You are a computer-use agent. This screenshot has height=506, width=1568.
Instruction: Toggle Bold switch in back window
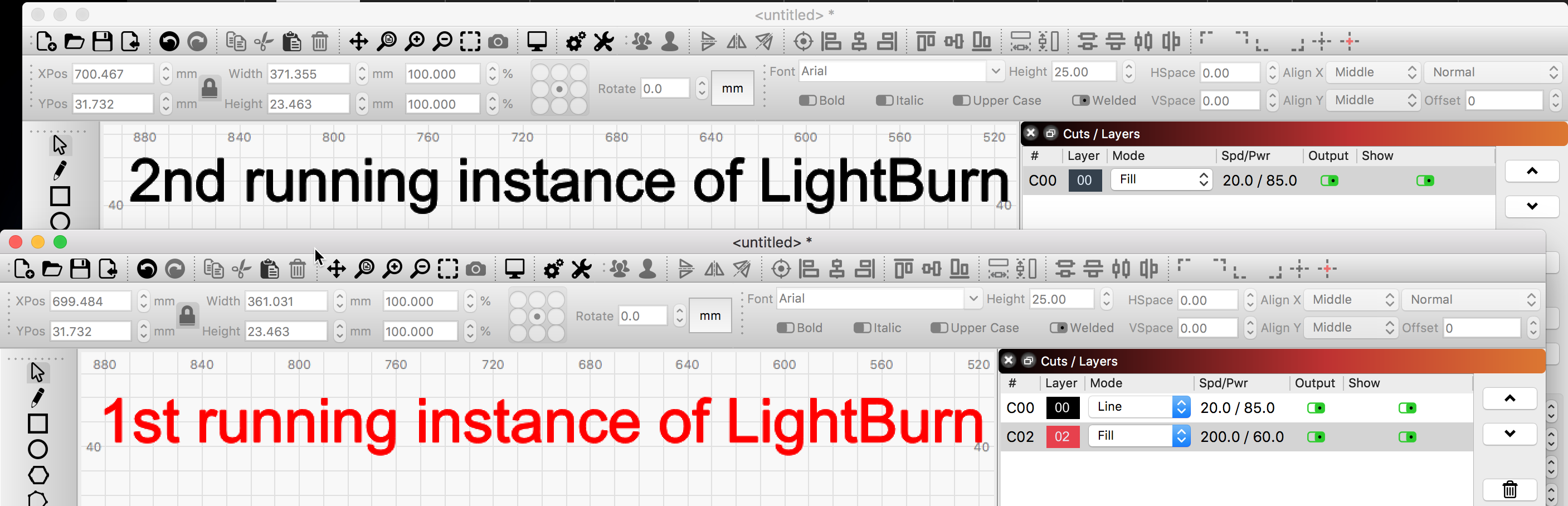pos(808,100)
